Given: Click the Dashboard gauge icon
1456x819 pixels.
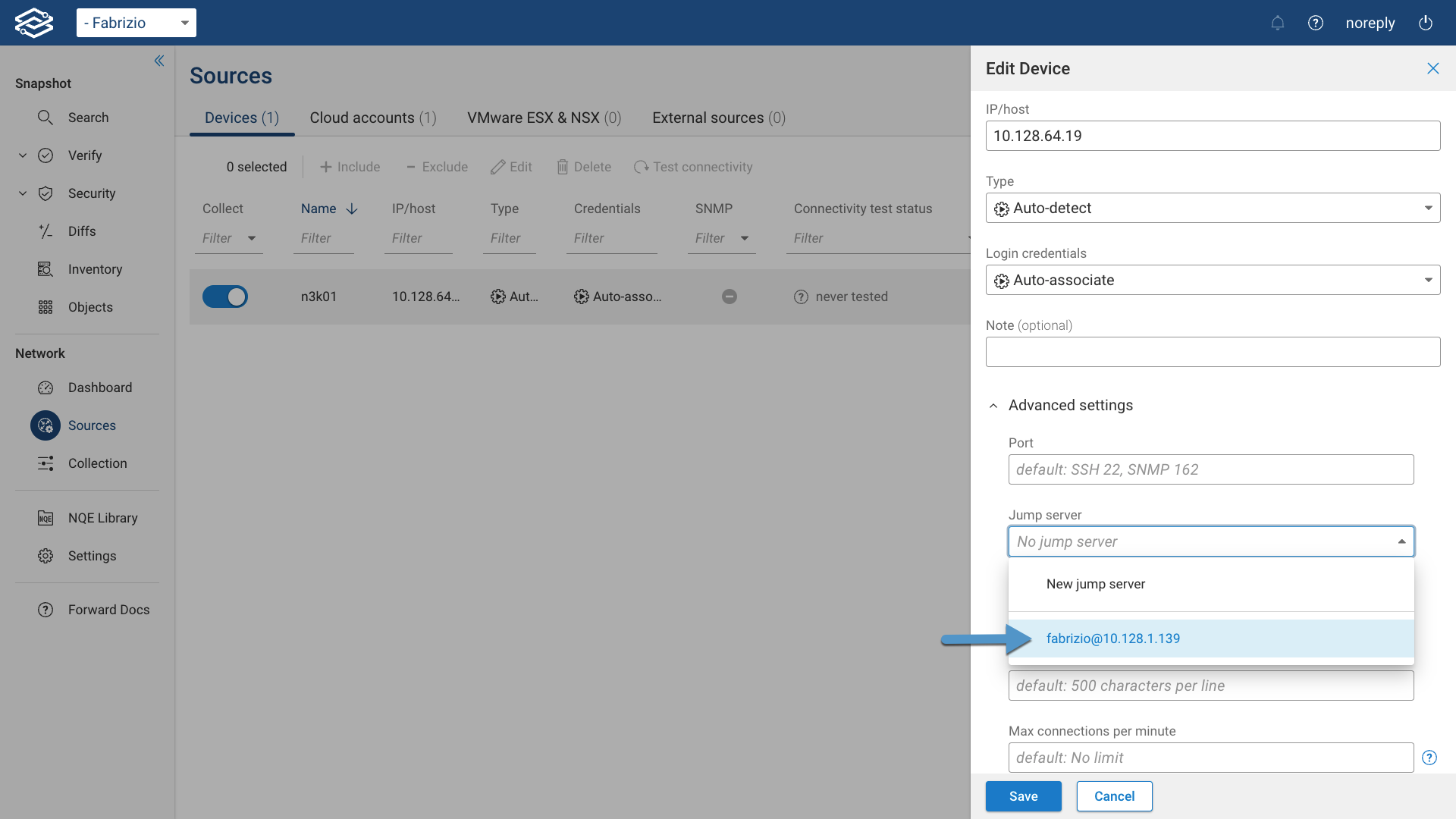Looking at the screenshot, I should pyautogui.click(x=45, y=388).
